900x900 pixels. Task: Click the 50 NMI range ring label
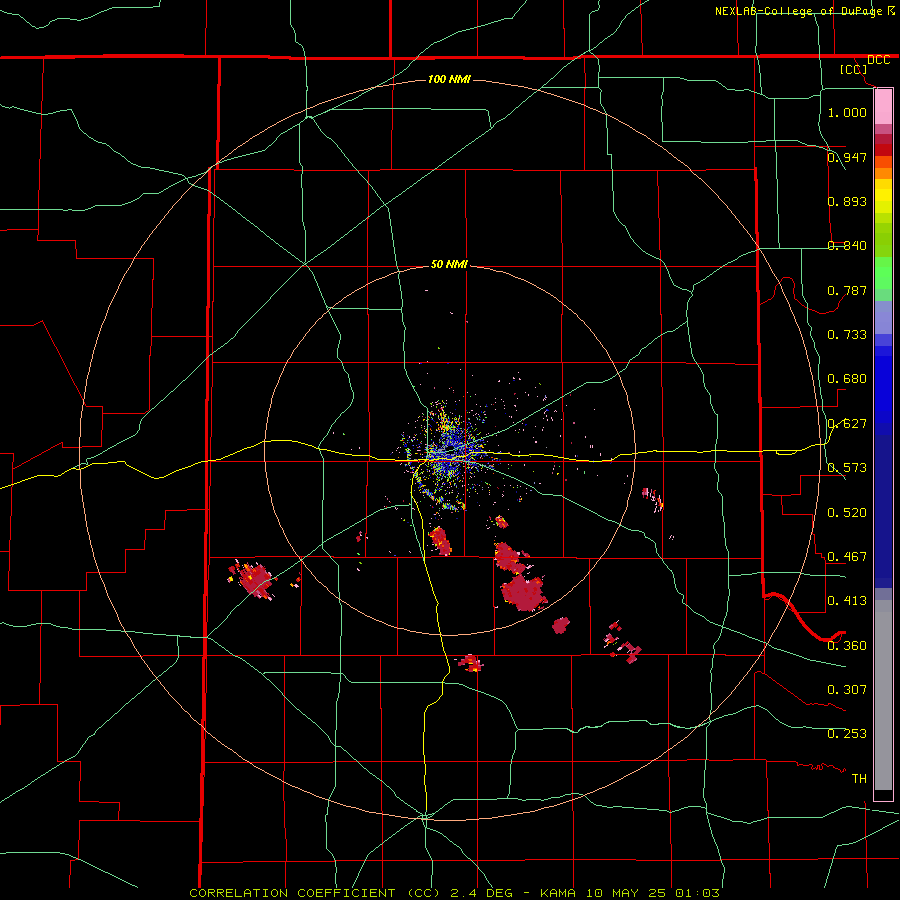(449, 265)
